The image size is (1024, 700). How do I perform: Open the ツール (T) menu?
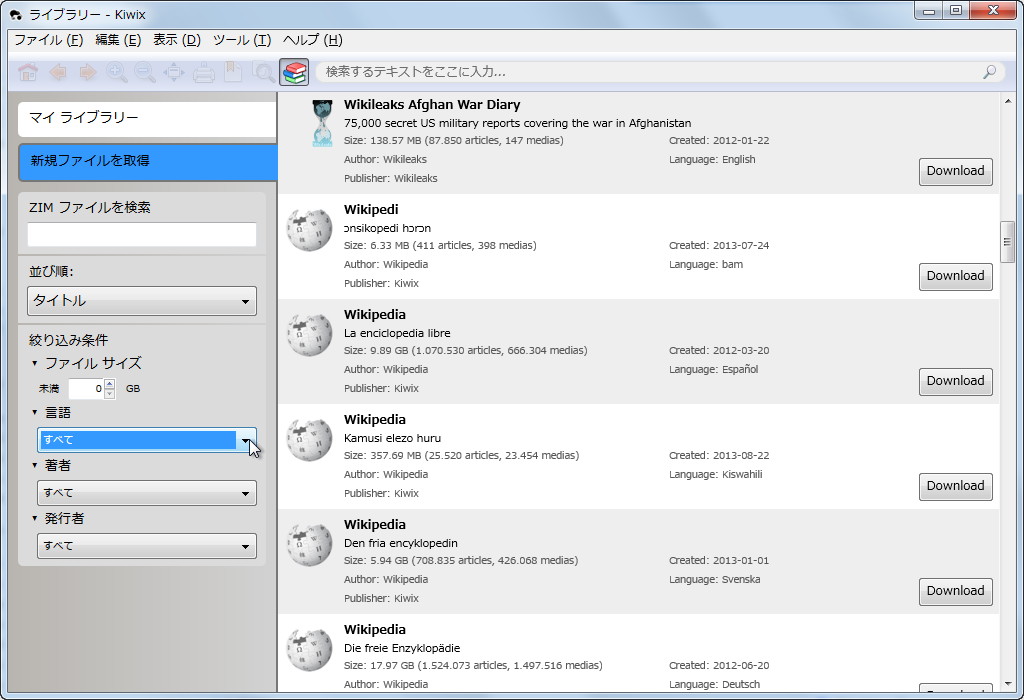tap(242, 40)
